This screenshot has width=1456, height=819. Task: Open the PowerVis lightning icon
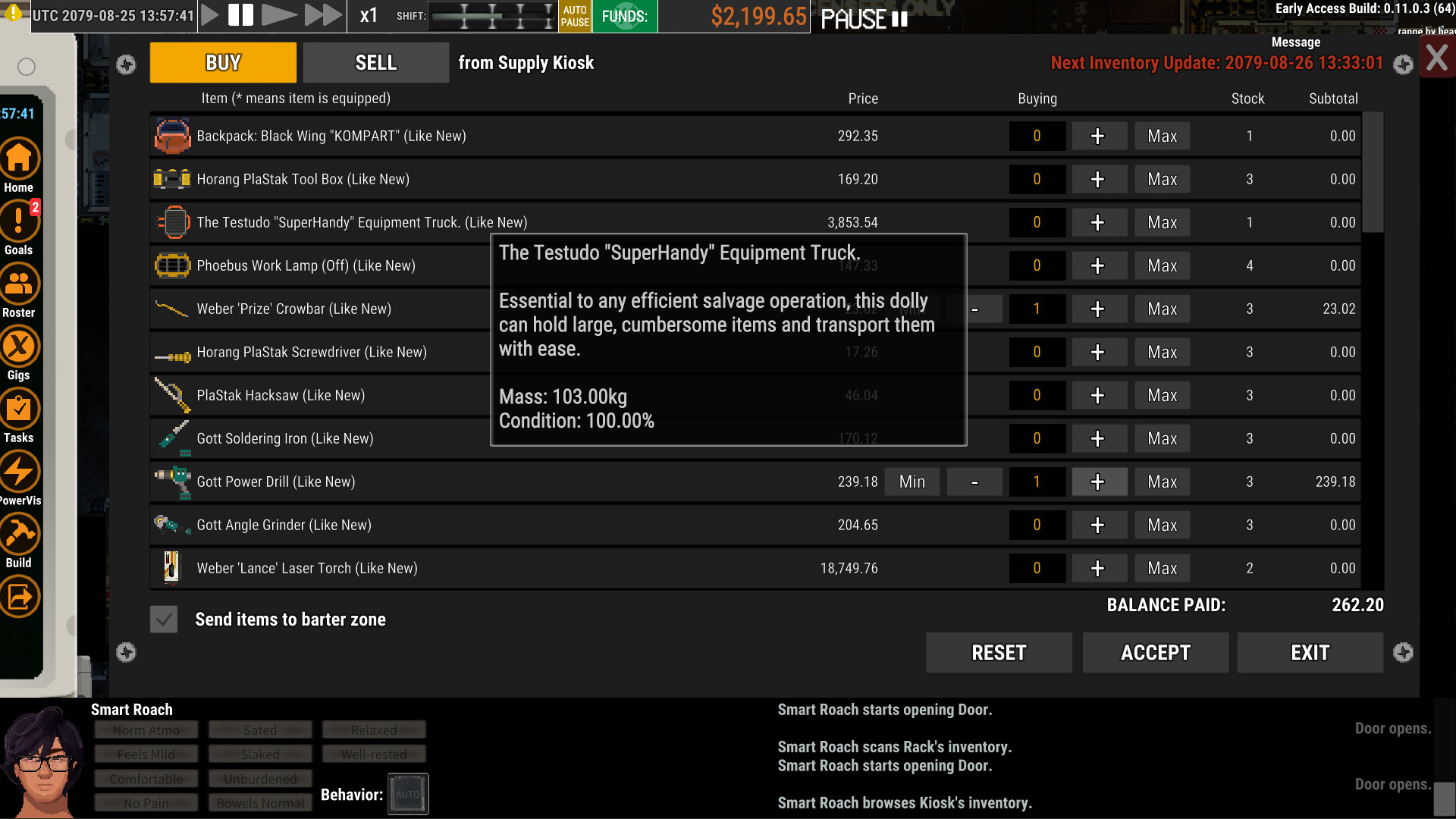pyautogui.click(x=19, y=472)
